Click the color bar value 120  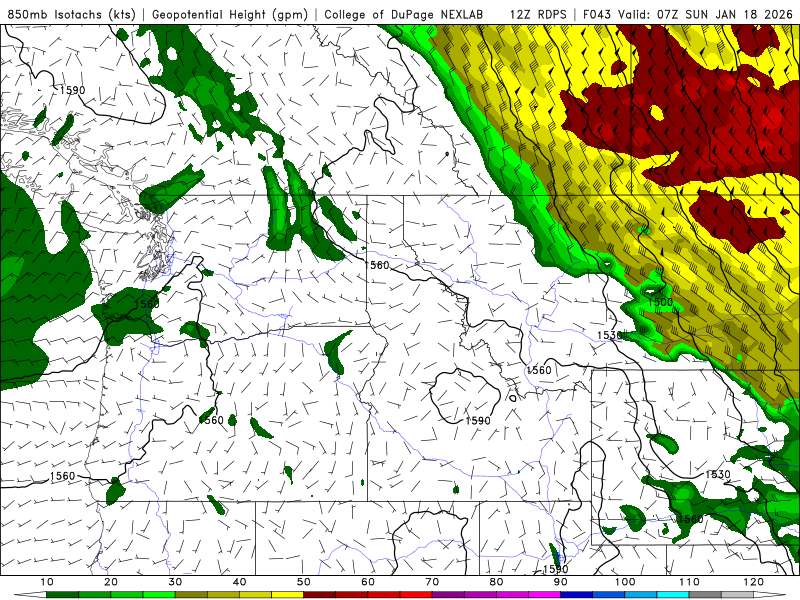754,582
